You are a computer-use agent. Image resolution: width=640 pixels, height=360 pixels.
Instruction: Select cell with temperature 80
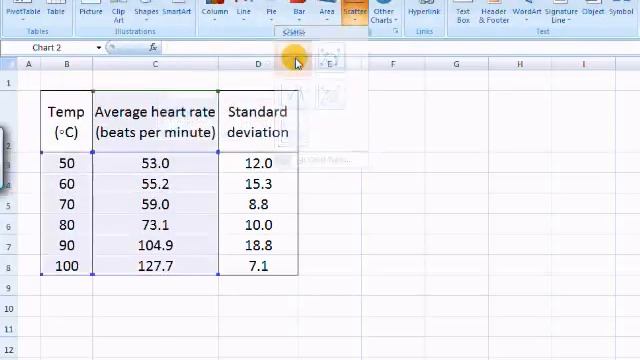67,225
